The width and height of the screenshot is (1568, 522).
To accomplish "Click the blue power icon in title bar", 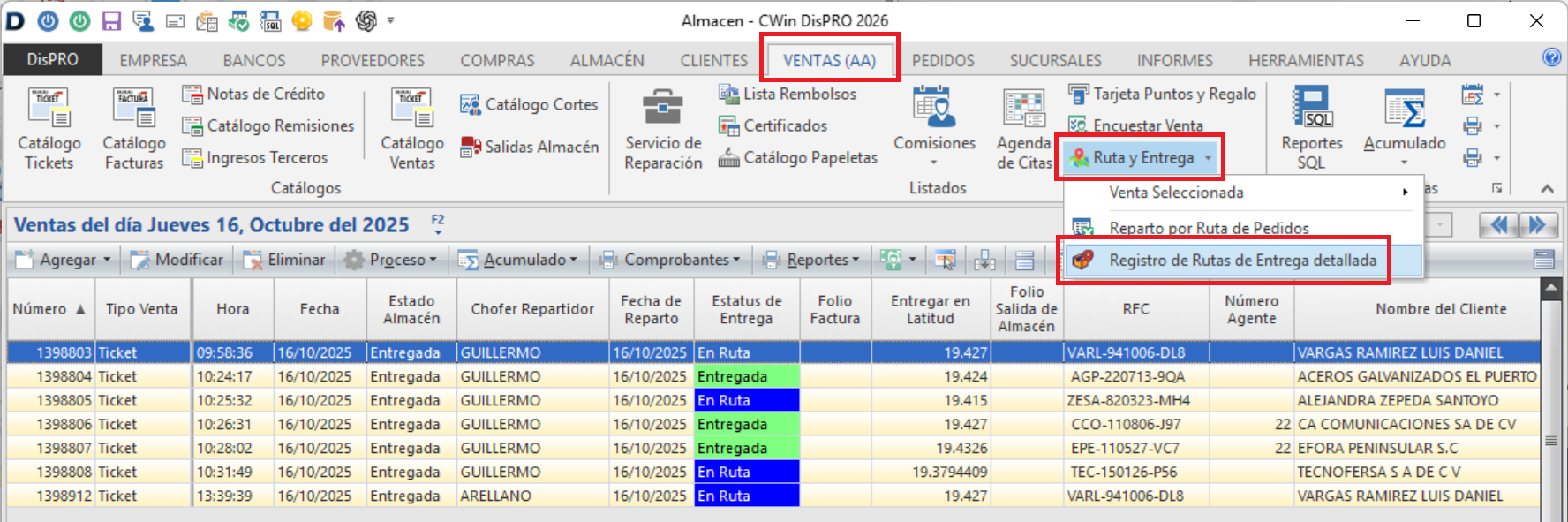I will [x=48, y=20].
